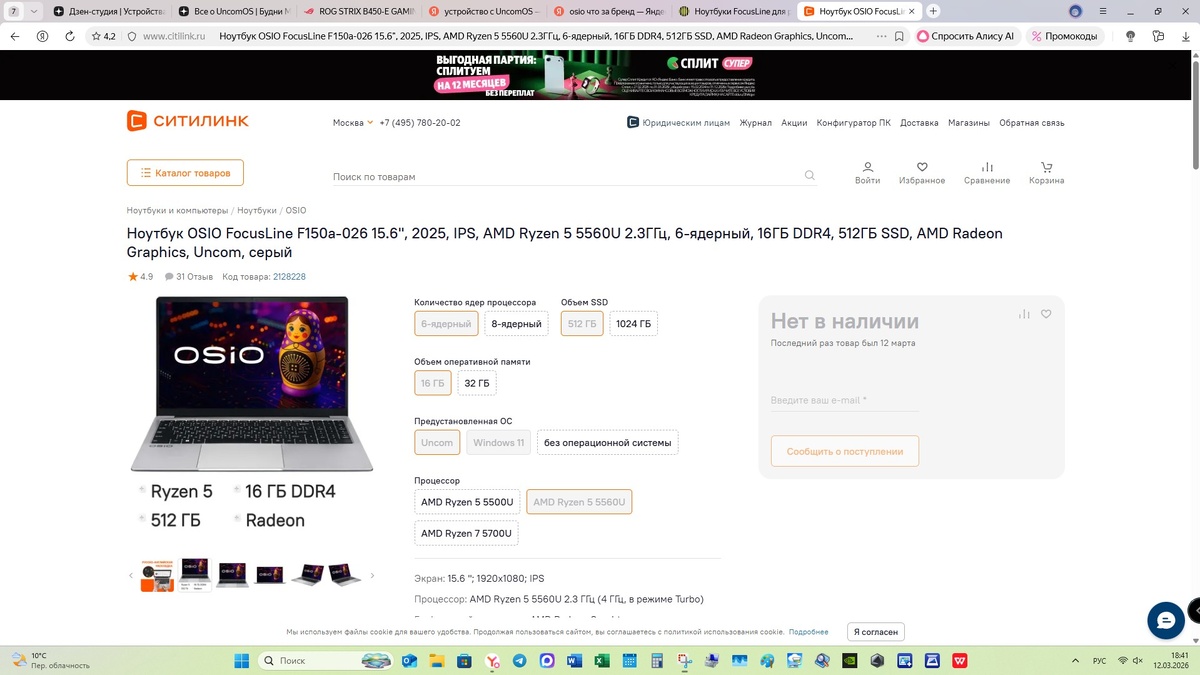The width and height of the screenshot is (1200, 675).
Task: Open File Explorer from the taskbar
Action: point(436,661)
